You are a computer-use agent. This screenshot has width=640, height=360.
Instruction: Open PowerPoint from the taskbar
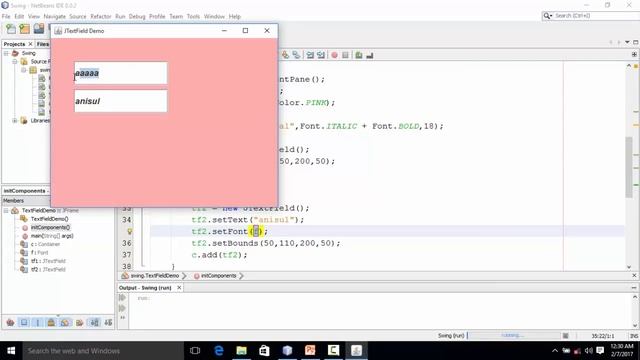point(310,351)
